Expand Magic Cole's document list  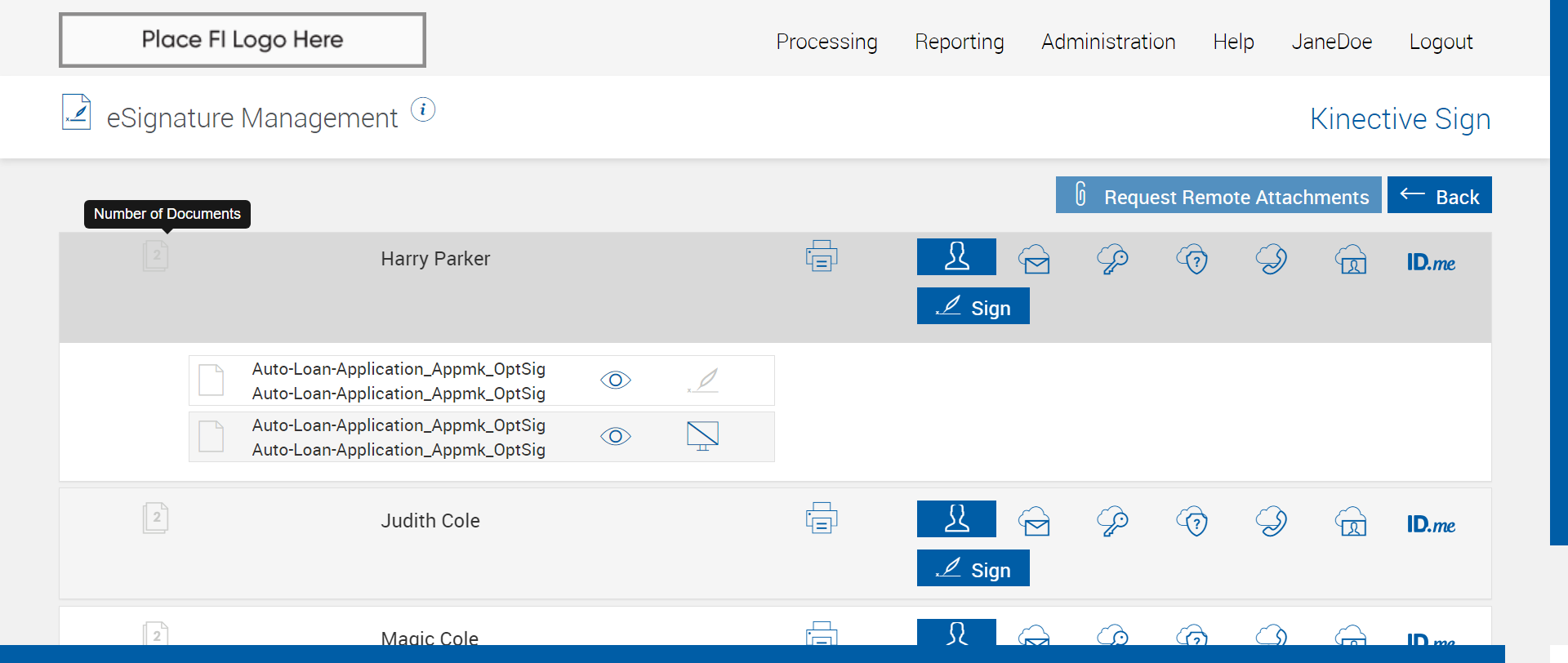(x=156, y=634)
